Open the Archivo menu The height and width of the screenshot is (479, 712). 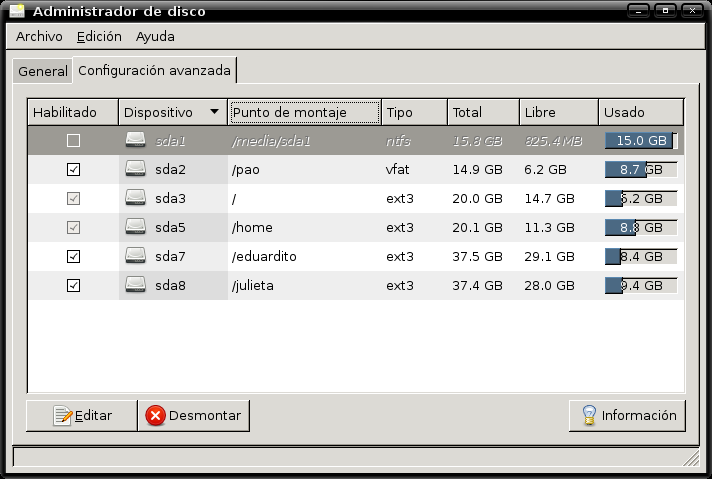point(39,37)
